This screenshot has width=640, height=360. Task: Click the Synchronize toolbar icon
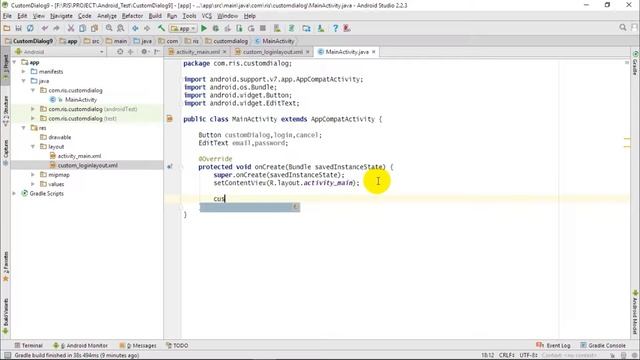click(30, 28)
